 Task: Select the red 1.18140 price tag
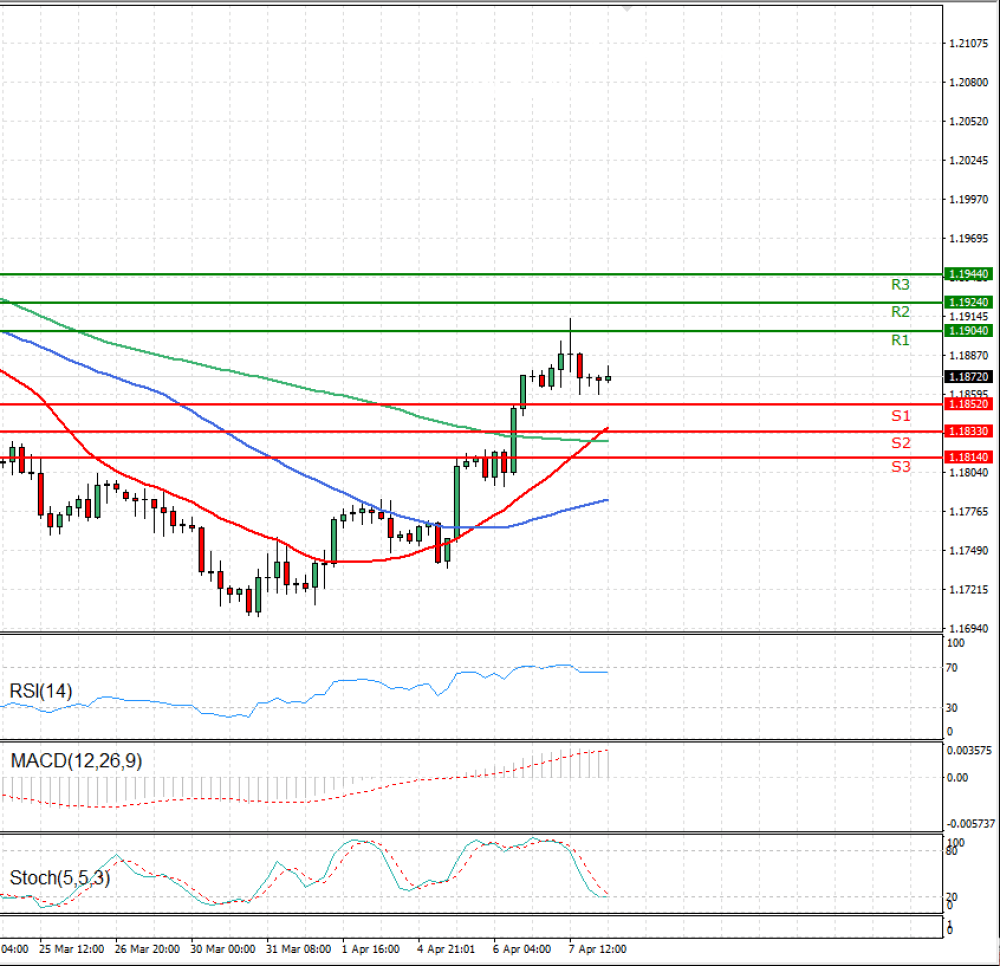click(x=968, y=457)
